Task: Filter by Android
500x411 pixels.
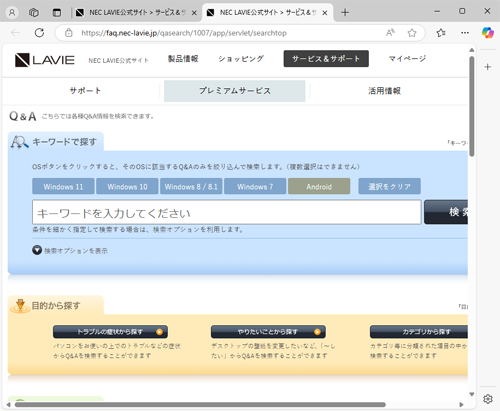Action: (x=319, y=186)
